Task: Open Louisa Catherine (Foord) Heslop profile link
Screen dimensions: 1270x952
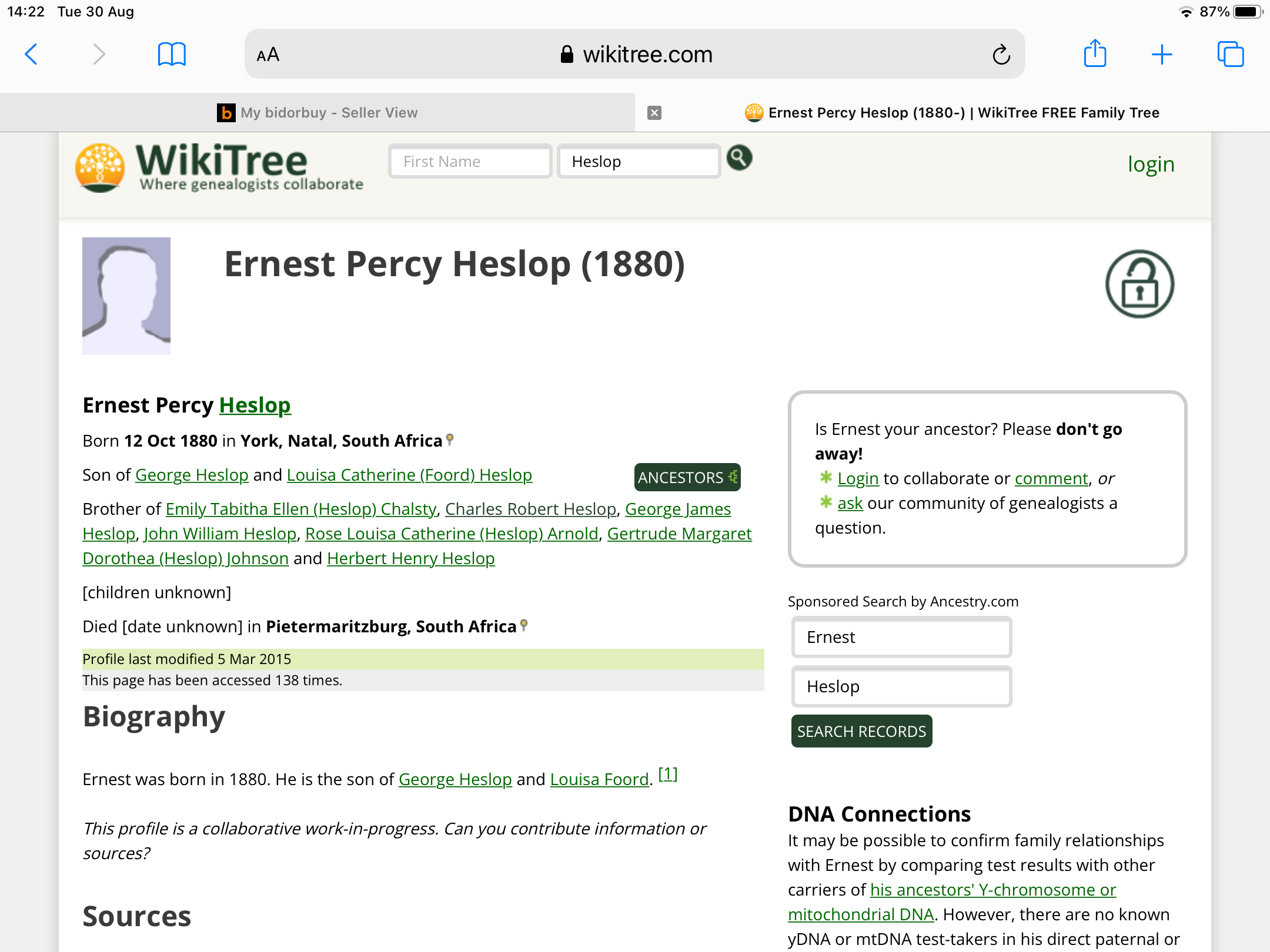Action: point(409,475)
